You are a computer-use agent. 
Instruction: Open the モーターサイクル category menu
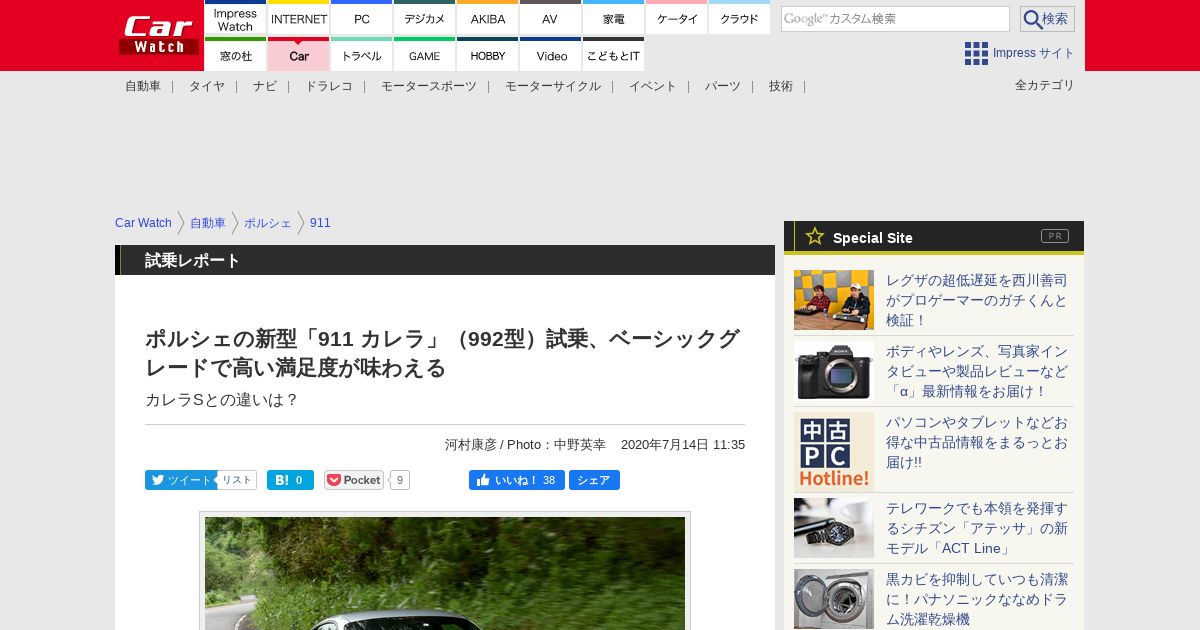tap(553, 86)
